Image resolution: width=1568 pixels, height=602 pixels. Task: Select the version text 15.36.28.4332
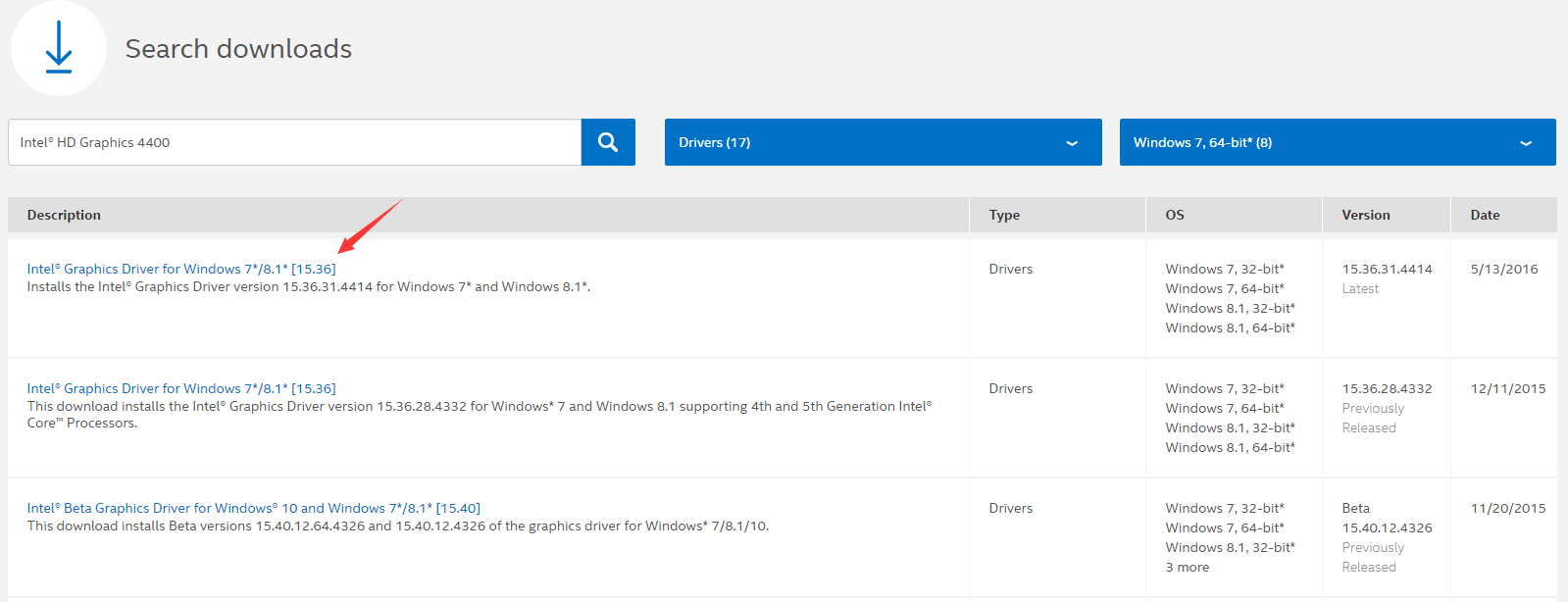pos(1387,388)
